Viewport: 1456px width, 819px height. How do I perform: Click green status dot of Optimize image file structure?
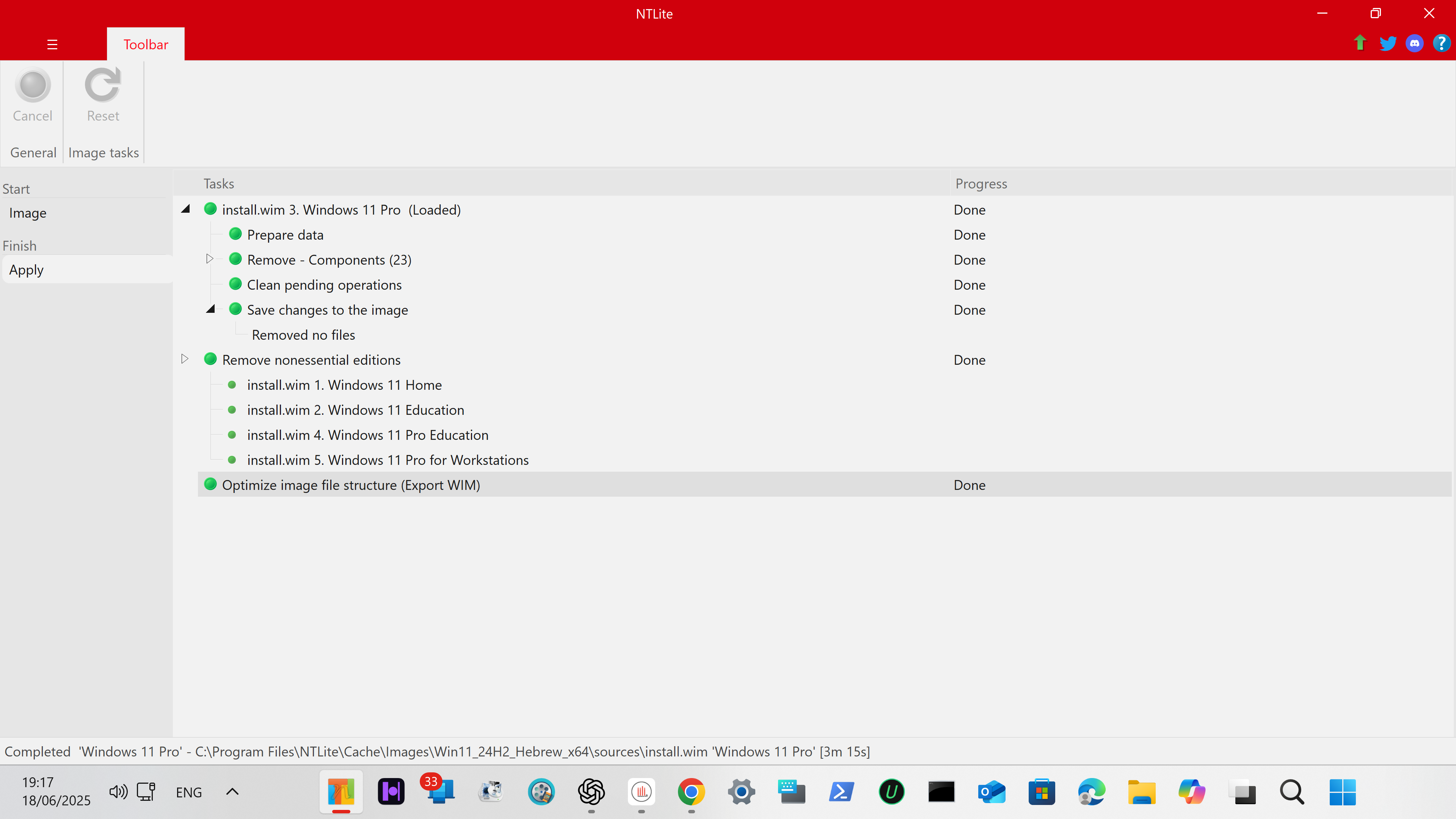tap(210, 485)
